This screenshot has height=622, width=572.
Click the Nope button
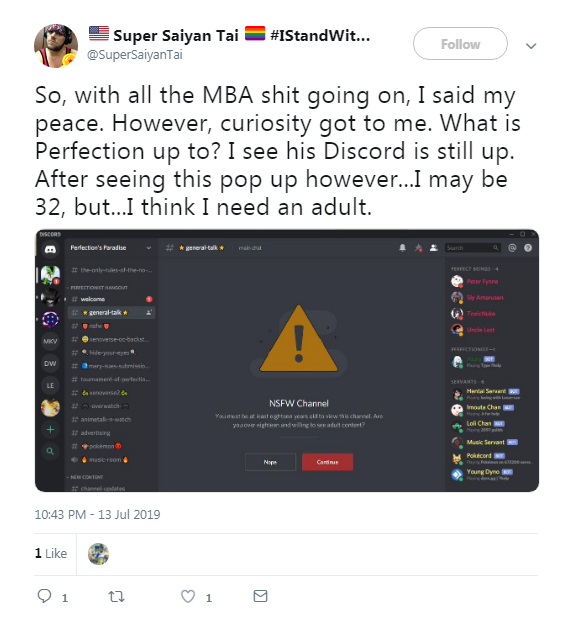270,462
